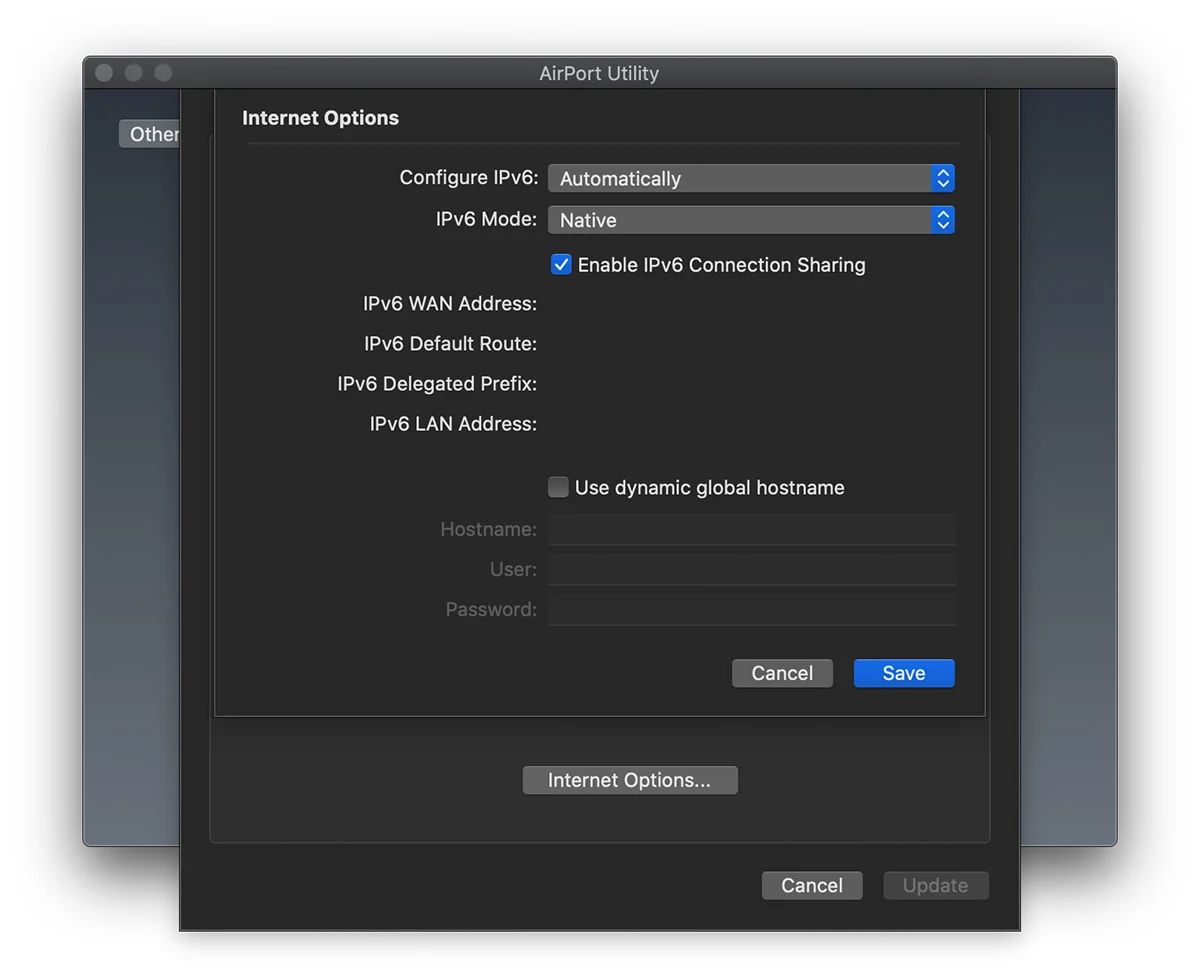Click the window minimize traffic light
The height and width of the screenshot is (971, 1200).
point(134,73)
